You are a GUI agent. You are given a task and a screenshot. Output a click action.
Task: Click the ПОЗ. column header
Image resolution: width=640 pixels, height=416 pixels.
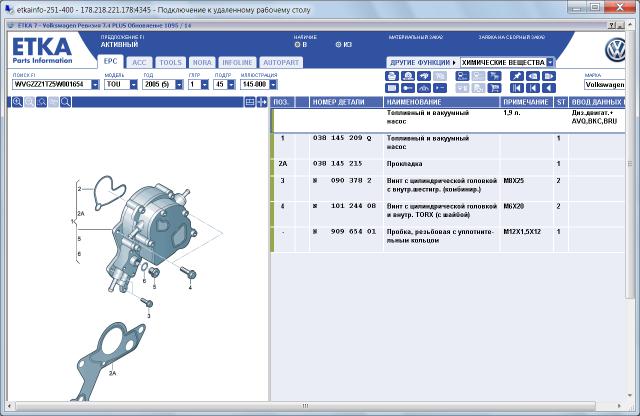tap(282, 102)
